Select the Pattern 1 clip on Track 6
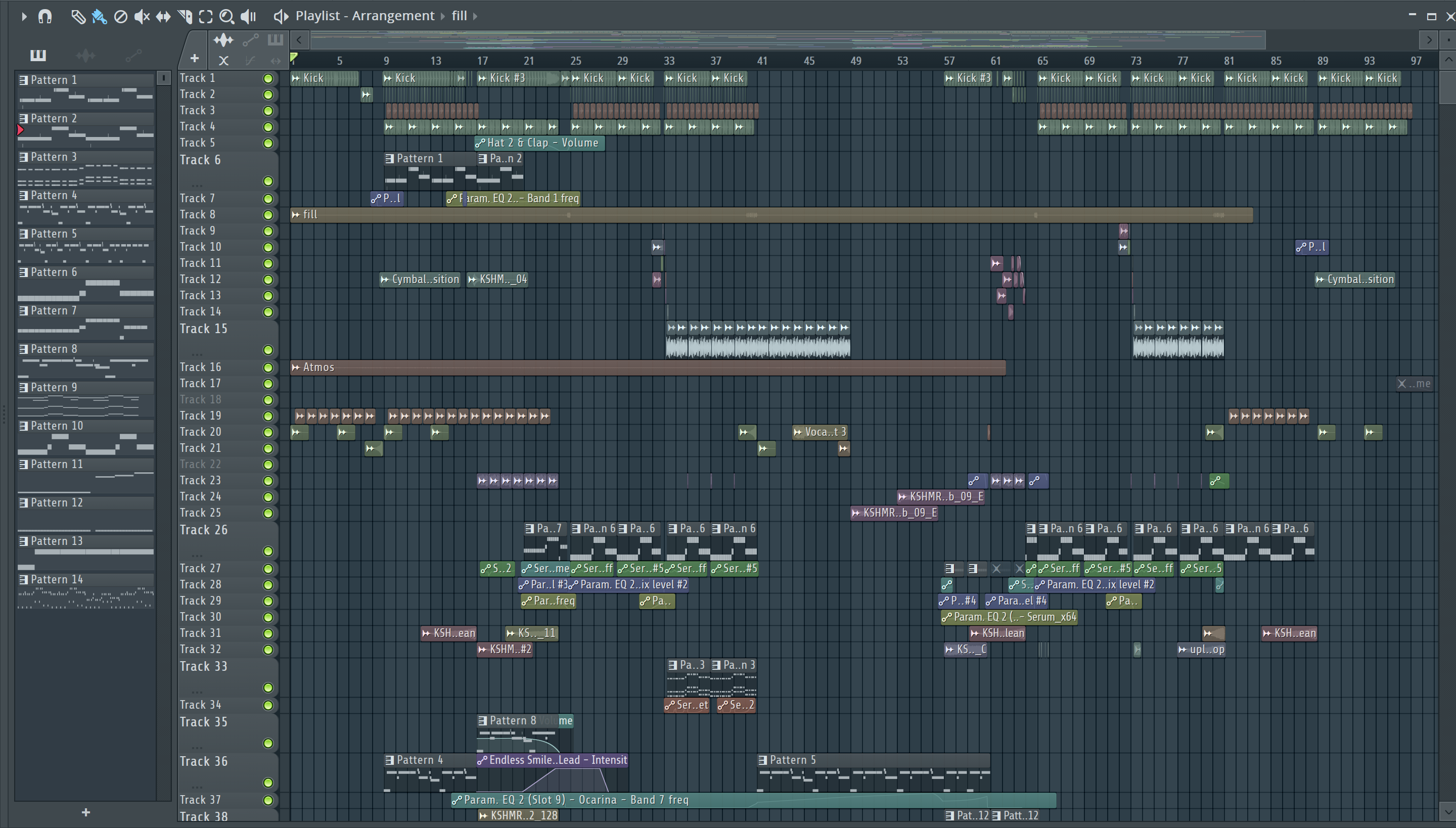The height and width of the screenshot is (828, 1456). pyautogui.click(x=431, y=171)
